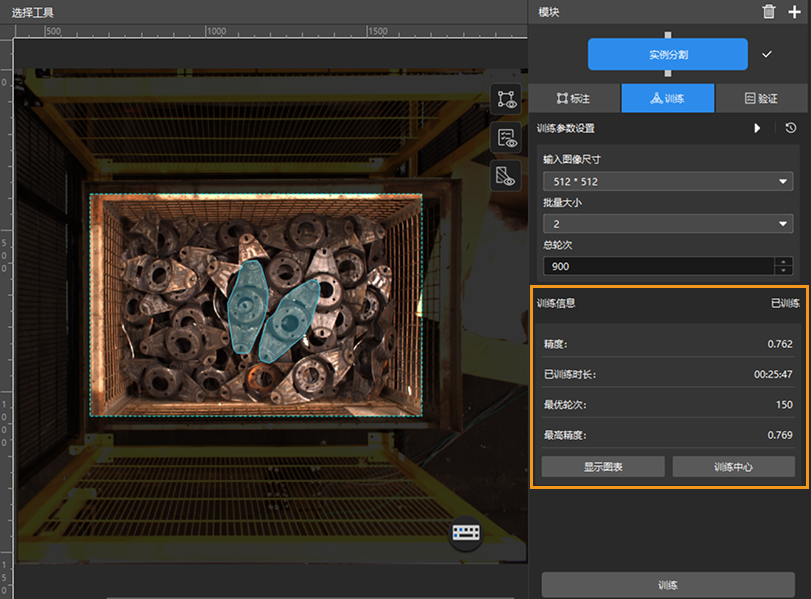Toggle mask region visibility eye icon
Screen dimensions: 811x599
[506, 176]
